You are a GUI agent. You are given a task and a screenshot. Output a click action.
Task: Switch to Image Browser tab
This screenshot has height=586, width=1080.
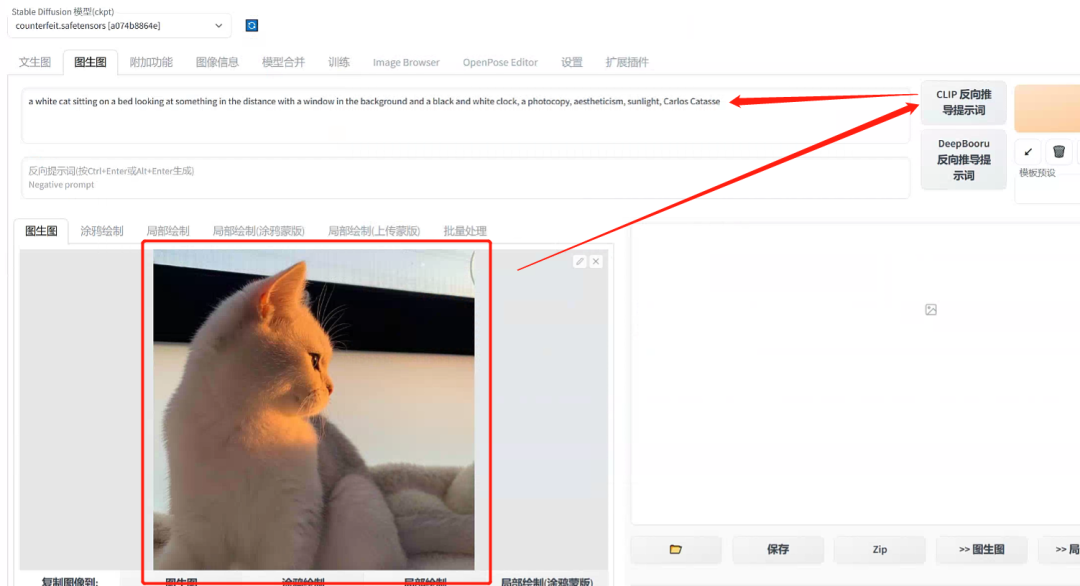[406, 62]
